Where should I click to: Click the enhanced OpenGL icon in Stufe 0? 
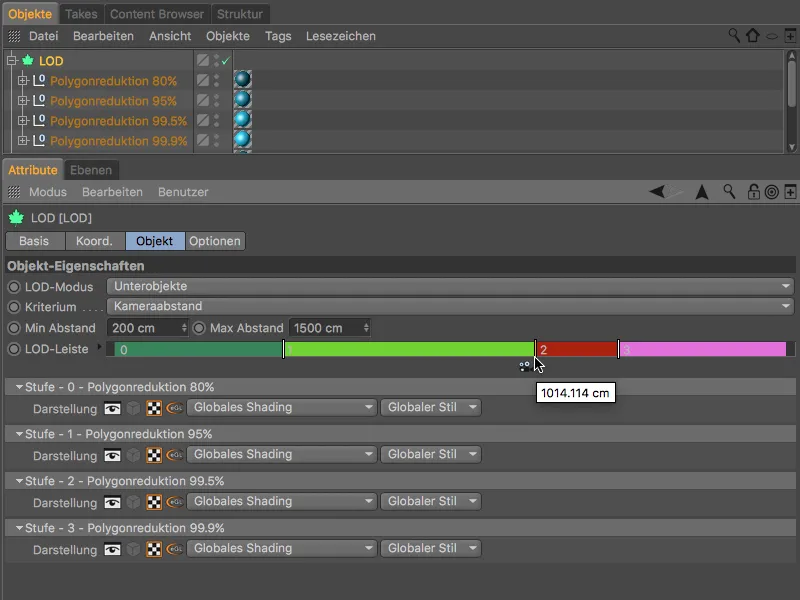coord(174,408)
